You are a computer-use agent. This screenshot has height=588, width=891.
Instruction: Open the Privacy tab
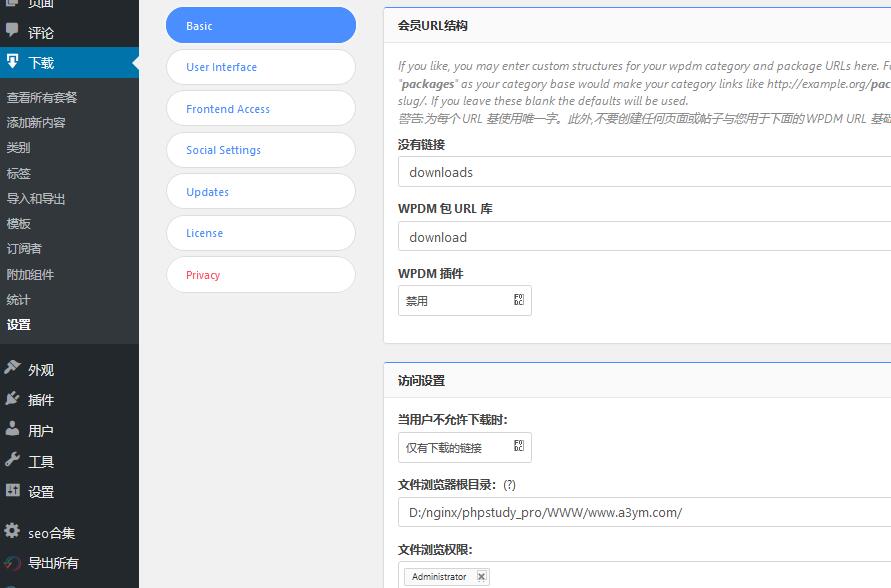tap(261, 275)
